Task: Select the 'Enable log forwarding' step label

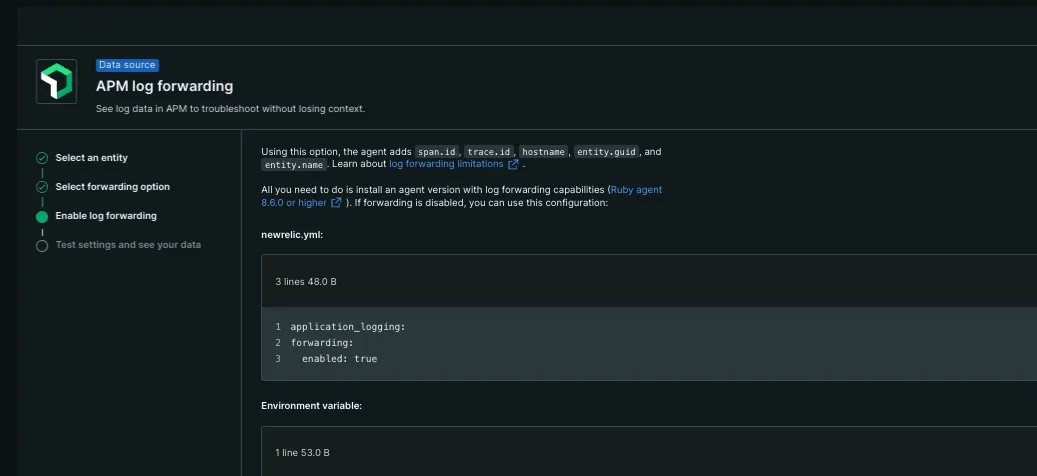Action: [106, 216]
